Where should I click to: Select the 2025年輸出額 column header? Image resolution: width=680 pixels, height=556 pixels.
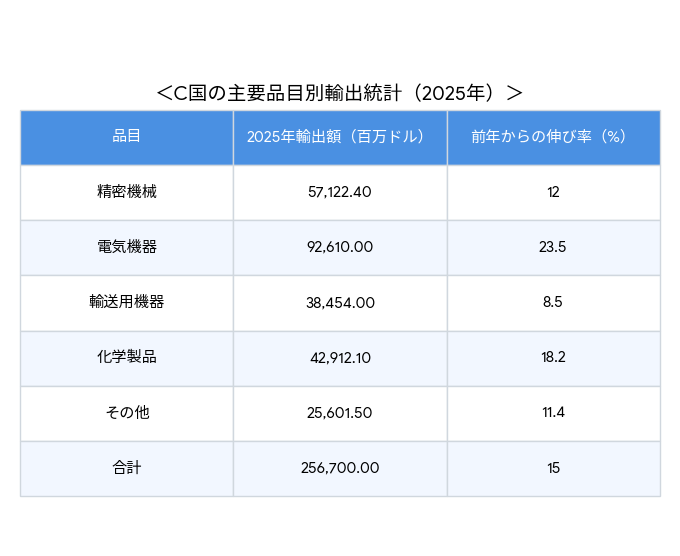pos(340,137)
